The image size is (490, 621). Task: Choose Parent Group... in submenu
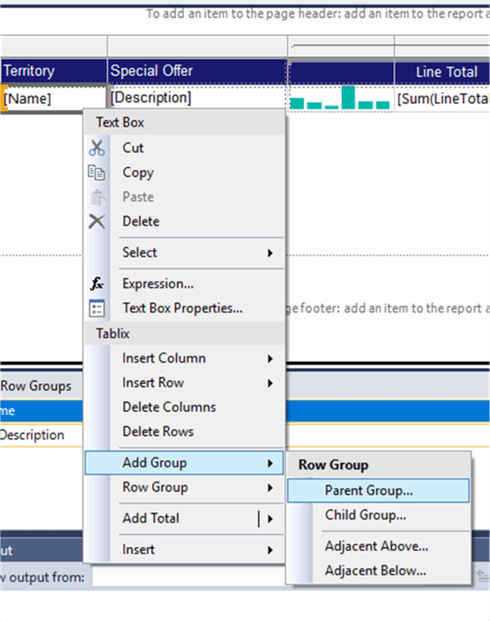[x=378, y=491]
